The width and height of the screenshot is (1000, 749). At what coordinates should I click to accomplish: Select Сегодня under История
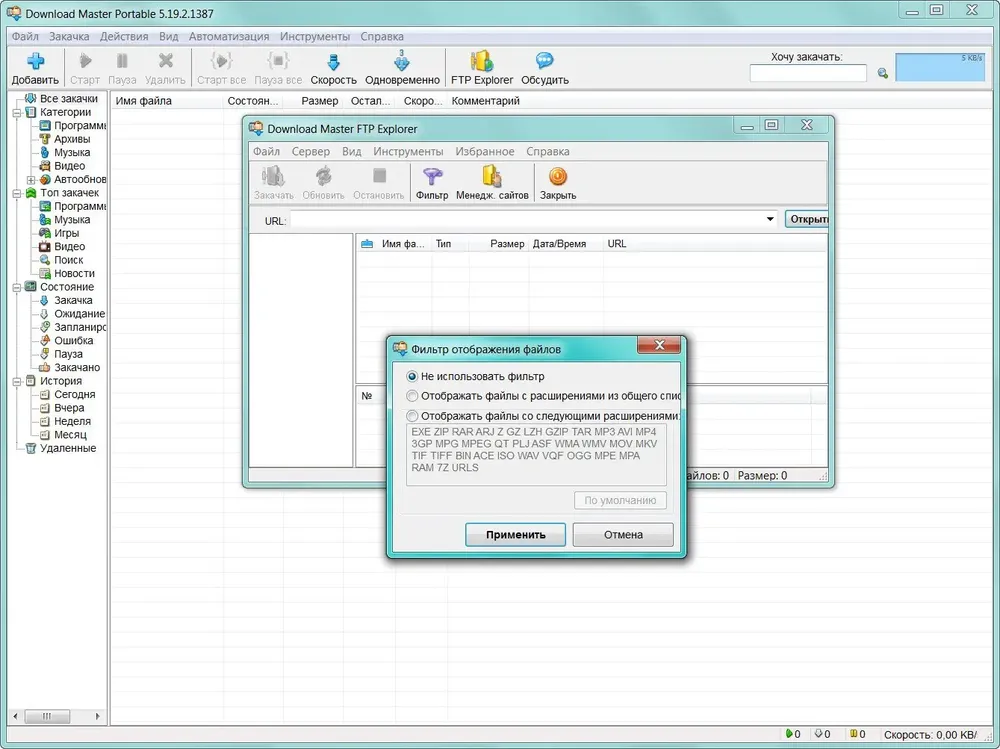pos(74,394)
